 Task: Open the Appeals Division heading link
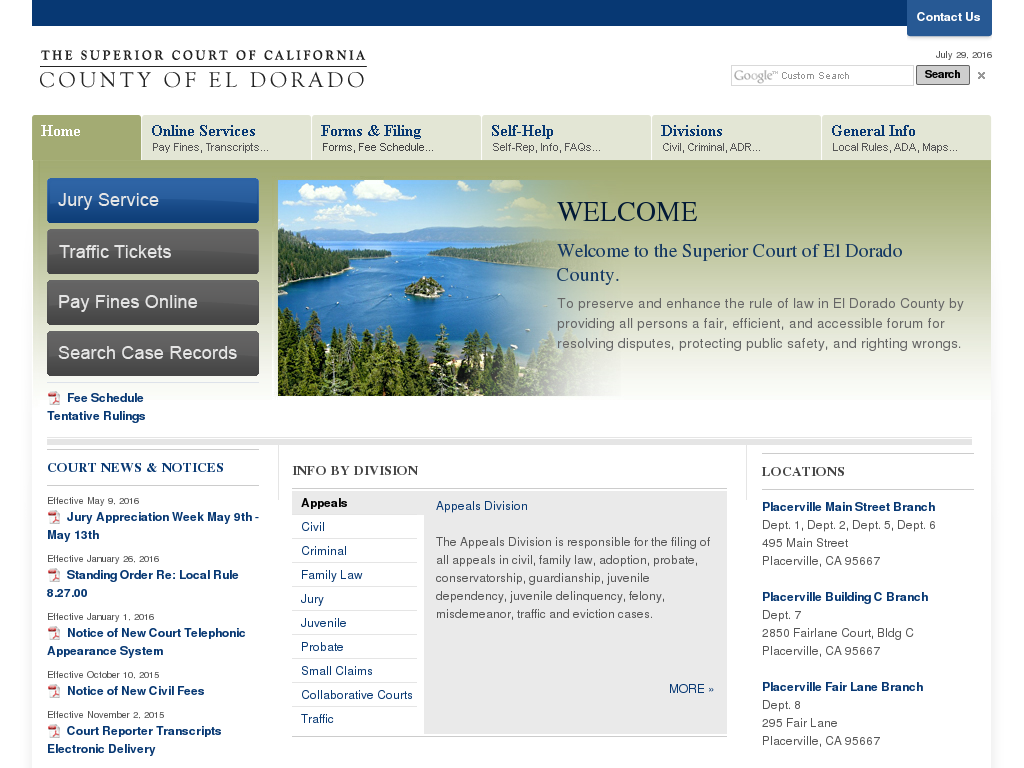coord(482,506)
